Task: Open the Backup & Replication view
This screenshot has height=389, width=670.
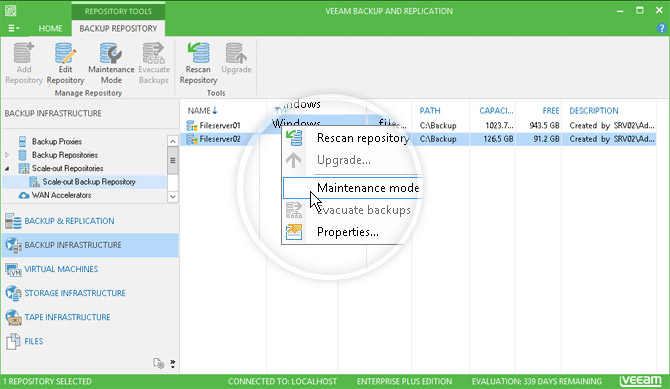Action: pyautogui.click(x=90, y=221)
